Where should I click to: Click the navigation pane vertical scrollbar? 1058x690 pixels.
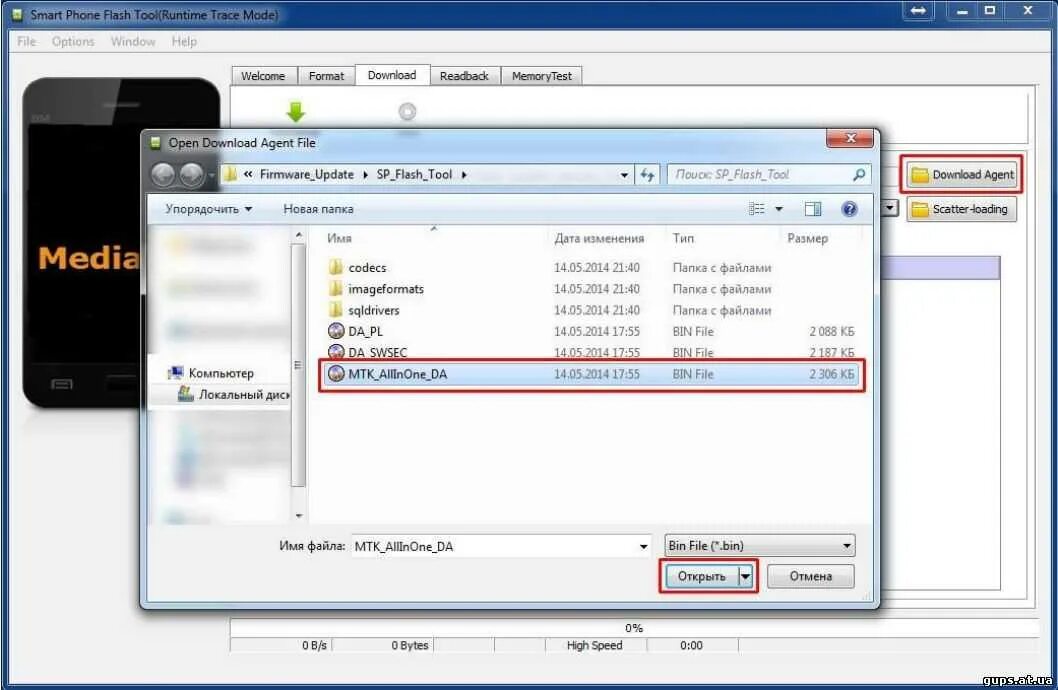tap(298, 364)
